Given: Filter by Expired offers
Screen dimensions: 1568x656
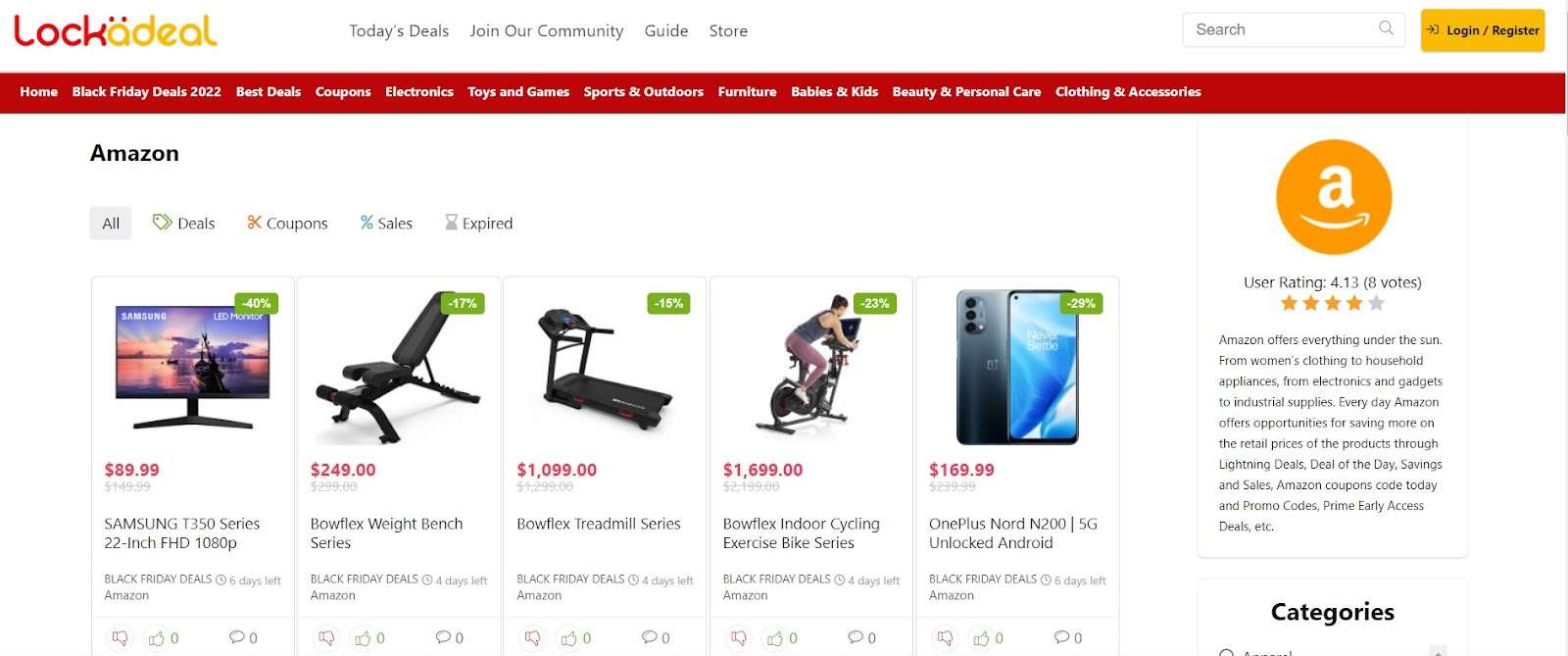Looking at the screenshot, I should [x=479, y=223].
